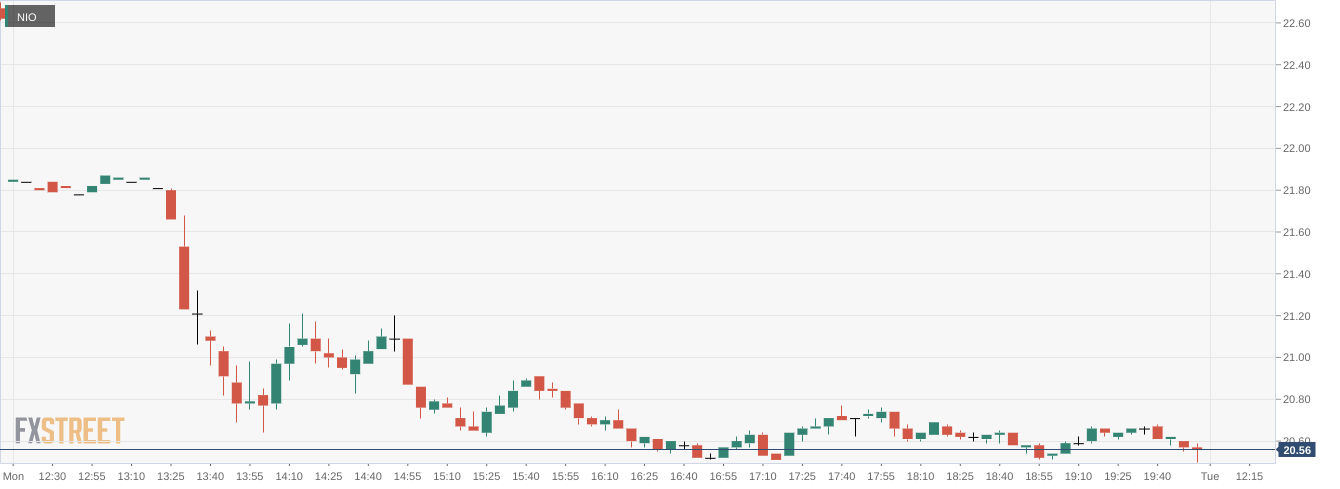The width and height of the screenshot is (1340, 489).
Task: Click the 12:15 time axis label
Action: (1249, 477)
